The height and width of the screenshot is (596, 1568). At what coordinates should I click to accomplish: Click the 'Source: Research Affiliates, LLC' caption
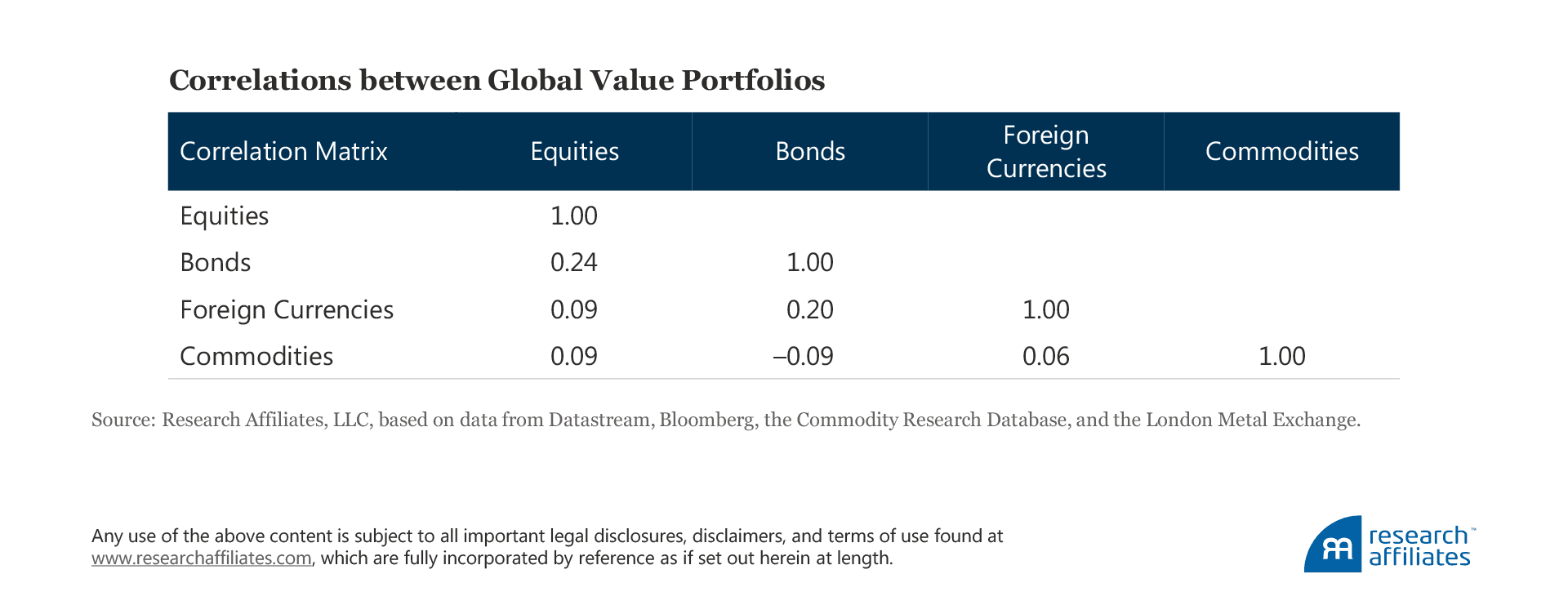tap(725, 420)
